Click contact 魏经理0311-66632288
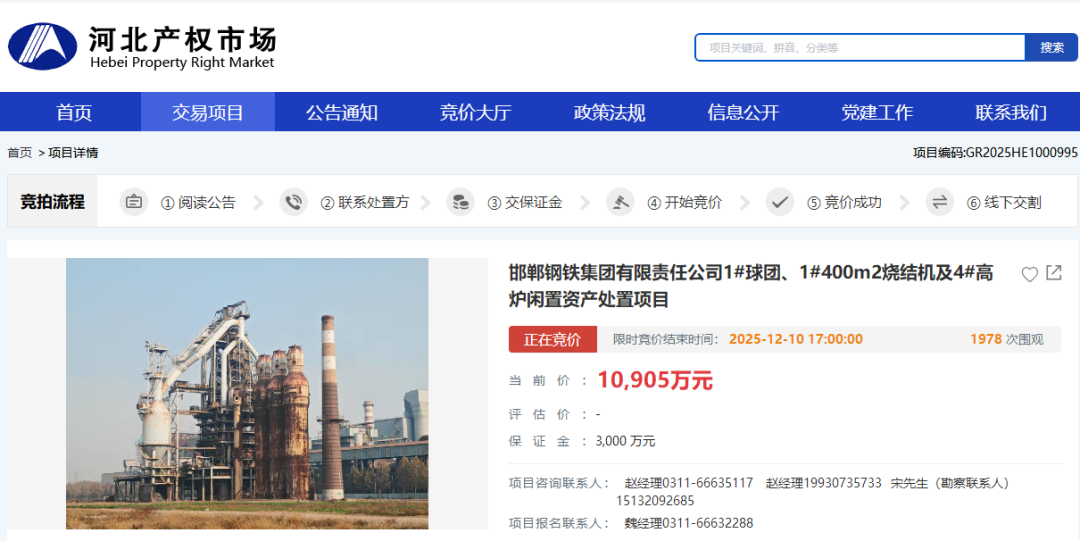Screen dimensions: 1080x541 pyautogui.click(x=689, y=524)
